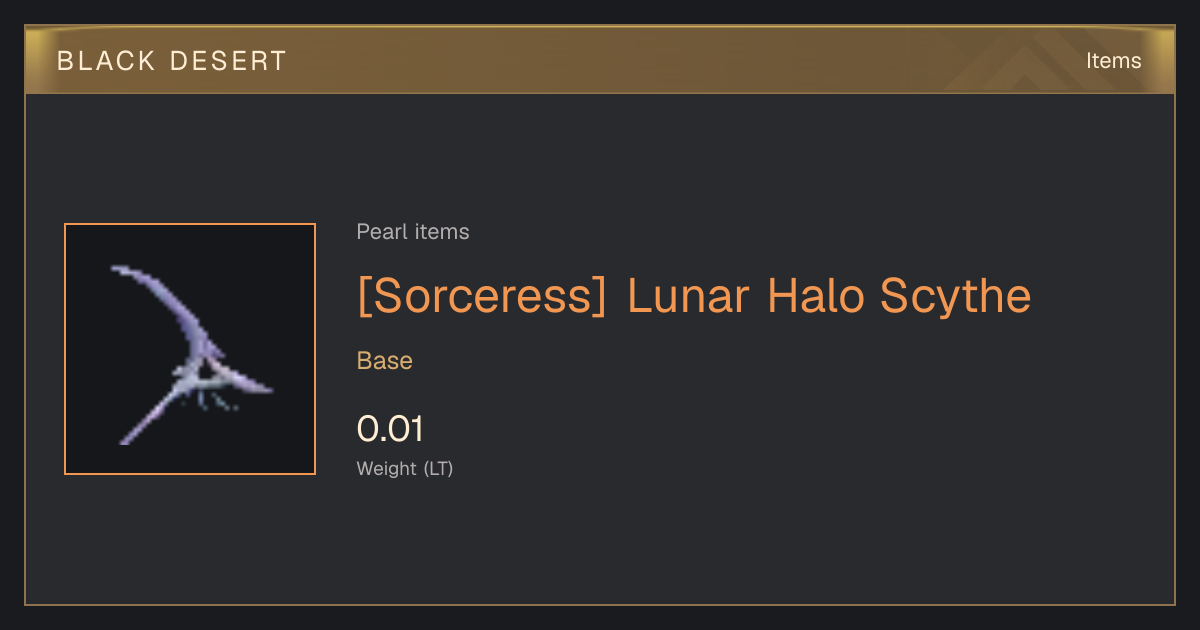The width and height of the screenshot is (1200, 630).
Task: Open the Pearl items category label
Action: coord(413,232)
